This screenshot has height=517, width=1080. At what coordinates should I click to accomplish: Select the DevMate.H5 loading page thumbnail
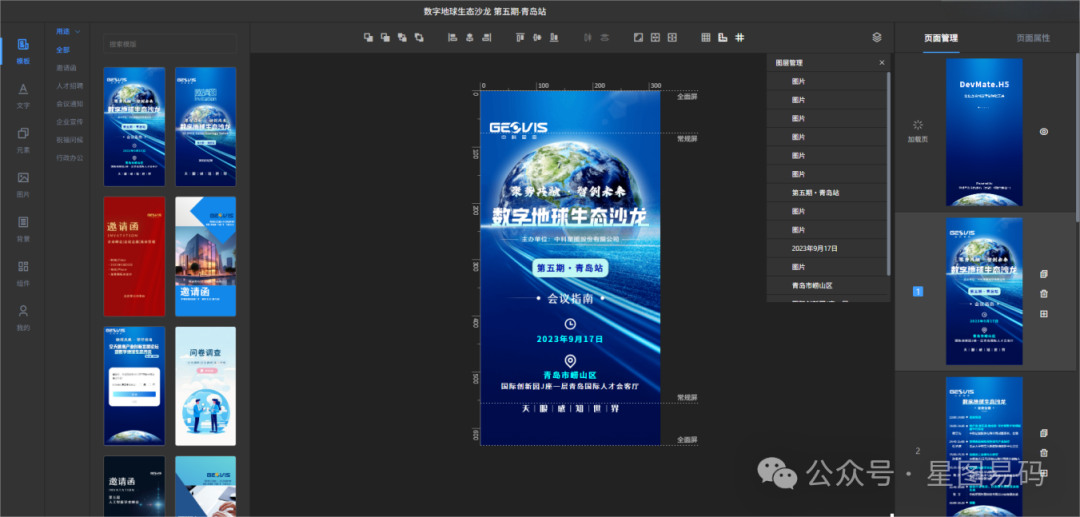984,132
